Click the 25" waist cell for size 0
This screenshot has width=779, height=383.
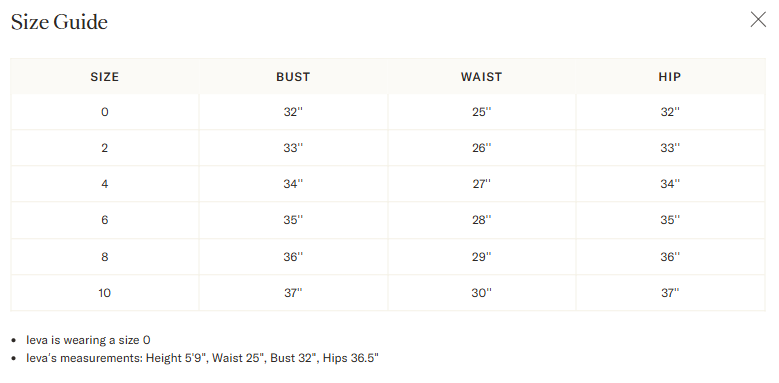pos(481,112)
